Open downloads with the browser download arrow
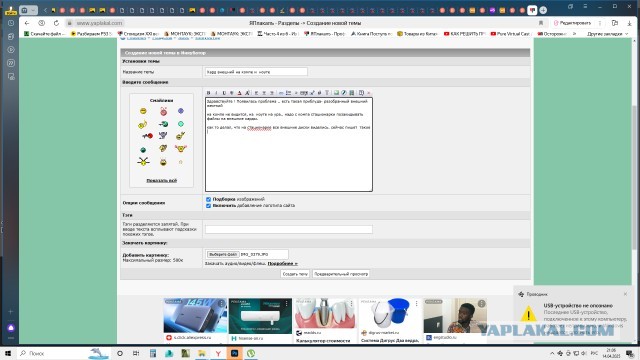This screenshot has height=360, width=640. tap(629, 23)
